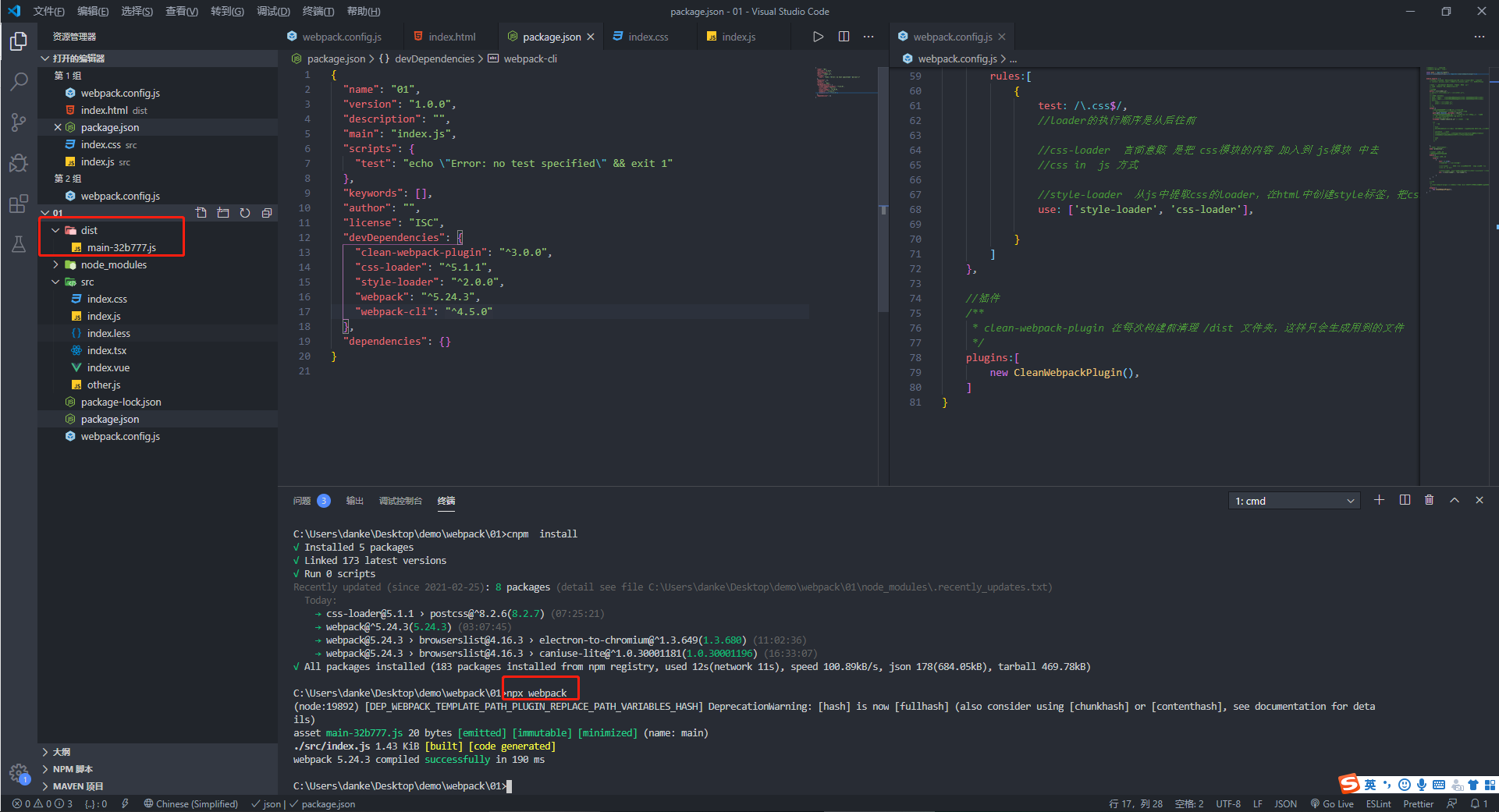Collapse all folders in explorer
The height and width of the screenshot is (812, 1499).
pos(267,213)
